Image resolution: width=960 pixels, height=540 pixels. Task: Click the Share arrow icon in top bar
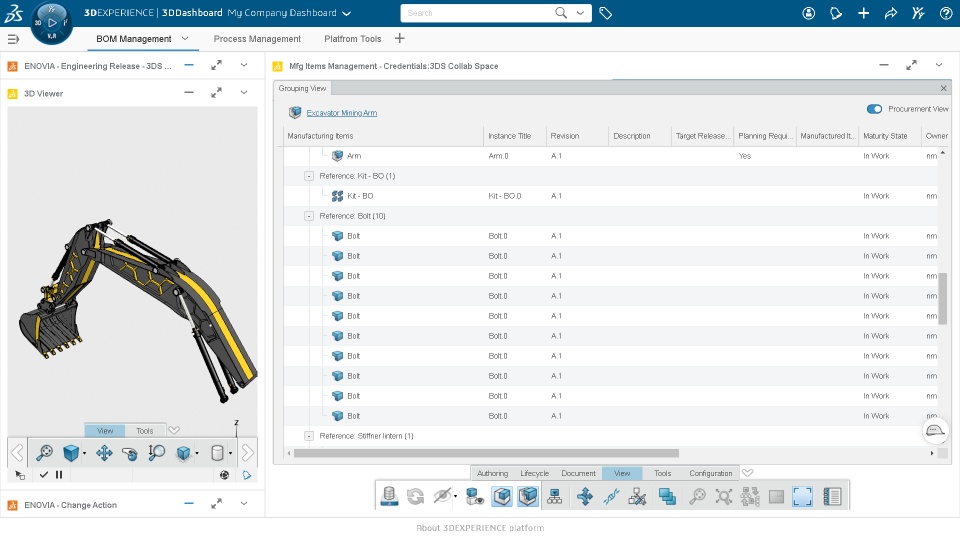point(891,13)
